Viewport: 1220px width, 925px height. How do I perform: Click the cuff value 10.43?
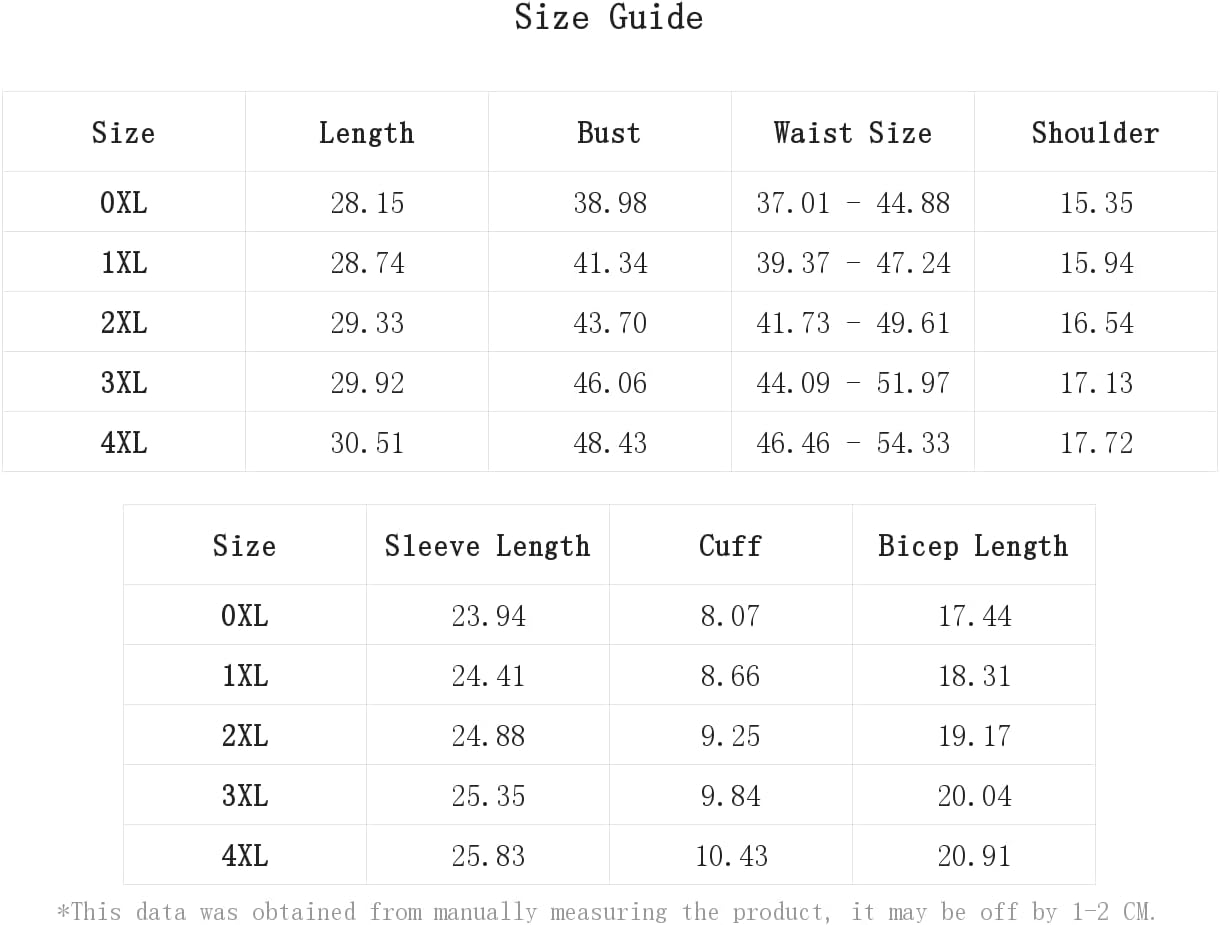click(x=731, y=856)
